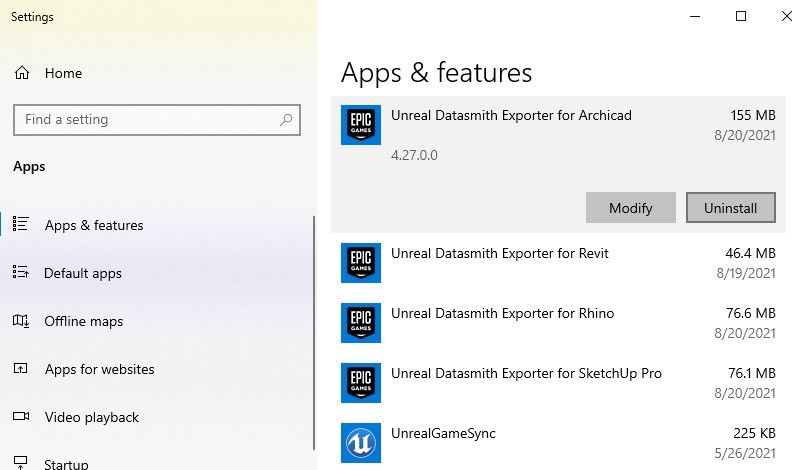The height and width of the screenshot is (470, 805).
Task: Click the Epic Games icon beside SketchUp Pro exporter
Action: [360, 383]
